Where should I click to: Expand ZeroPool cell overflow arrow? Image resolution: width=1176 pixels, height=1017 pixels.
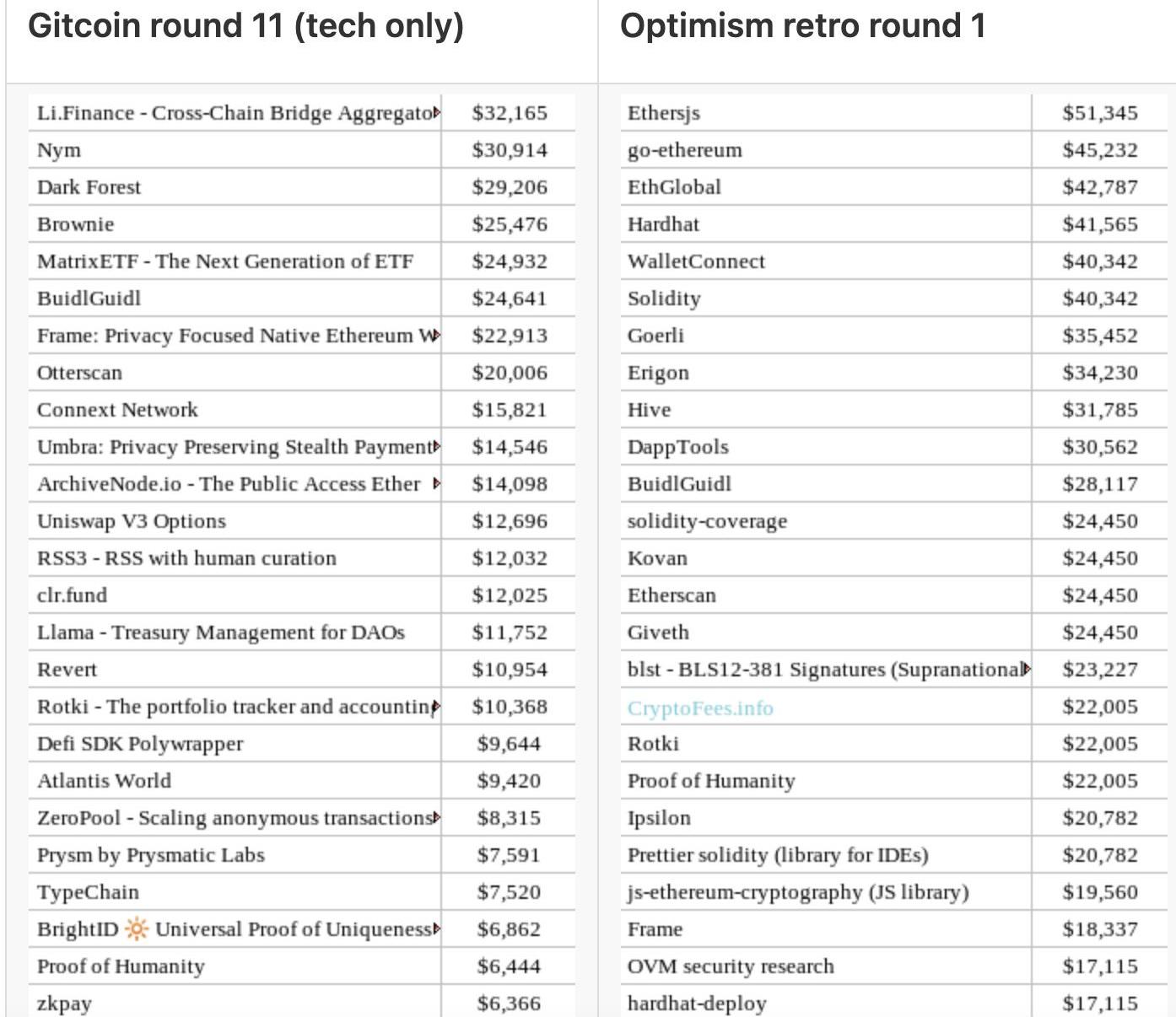coord(436,818)
